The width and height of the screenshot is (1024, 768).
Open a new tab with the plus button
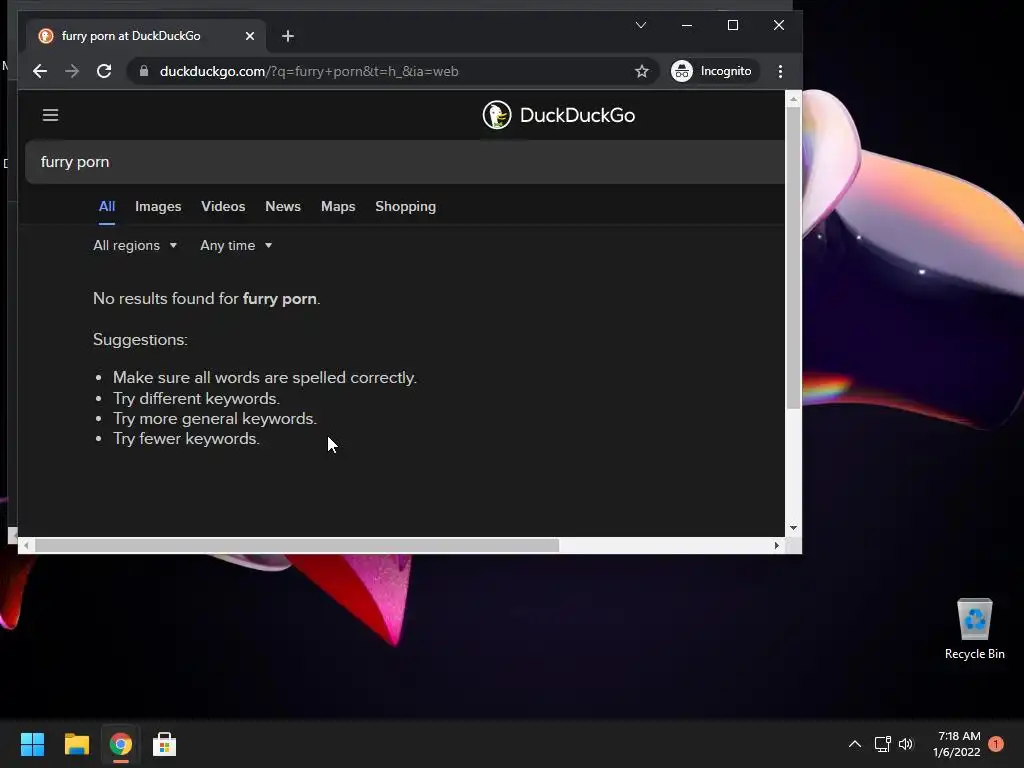tap(287, 36)
